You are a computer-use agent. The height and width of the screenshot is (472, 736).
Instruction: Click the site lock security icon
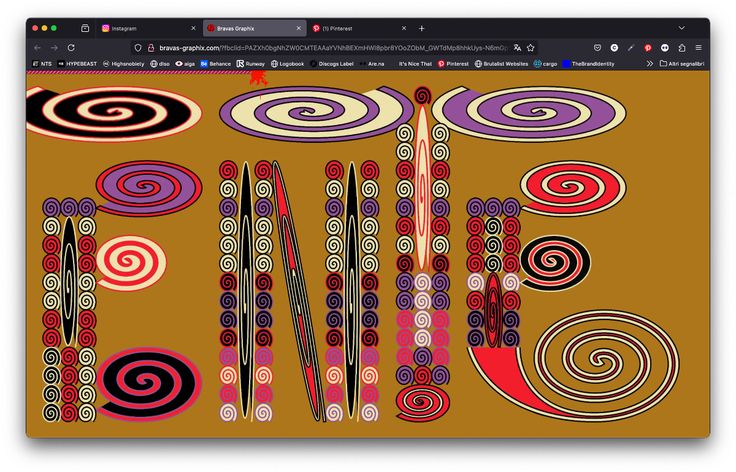pos(151,47)
